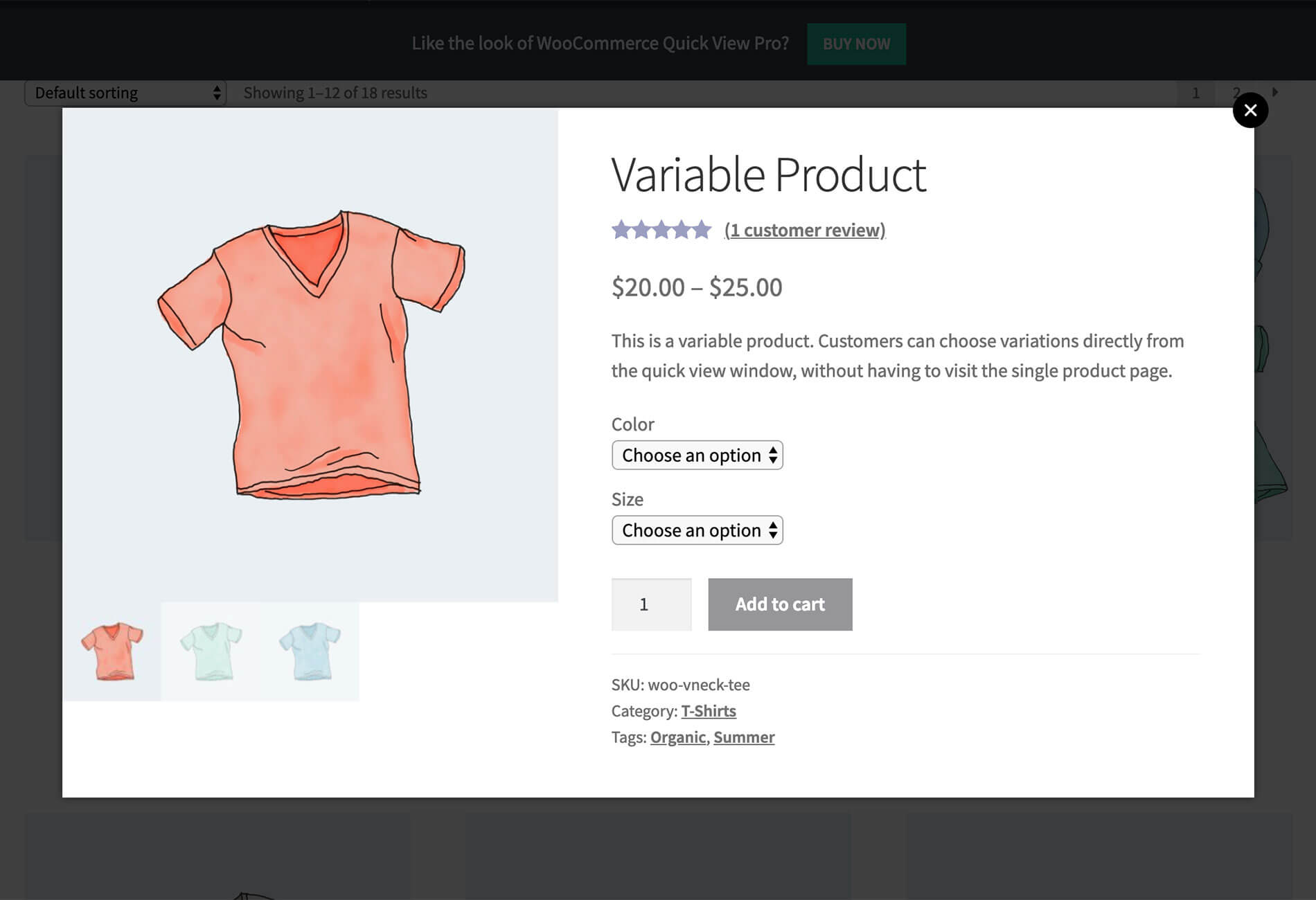Select the green t-shirt thumbnail
Screen dimensions: 1316x900
coord(211,651)
